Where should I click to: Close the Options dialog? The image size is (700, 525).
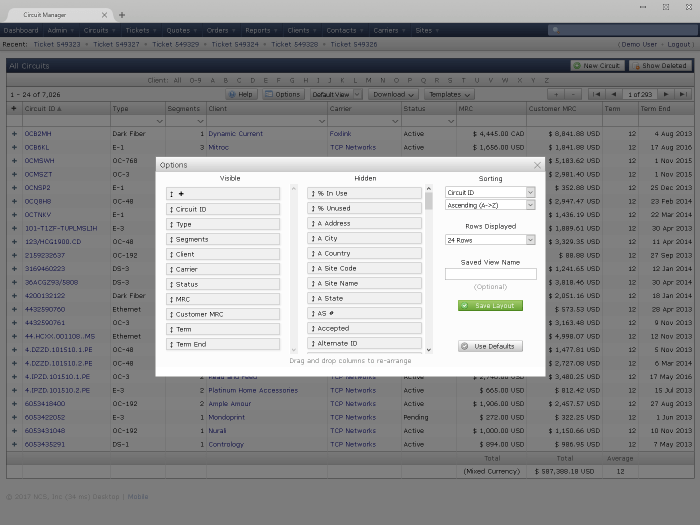[537, 165]
